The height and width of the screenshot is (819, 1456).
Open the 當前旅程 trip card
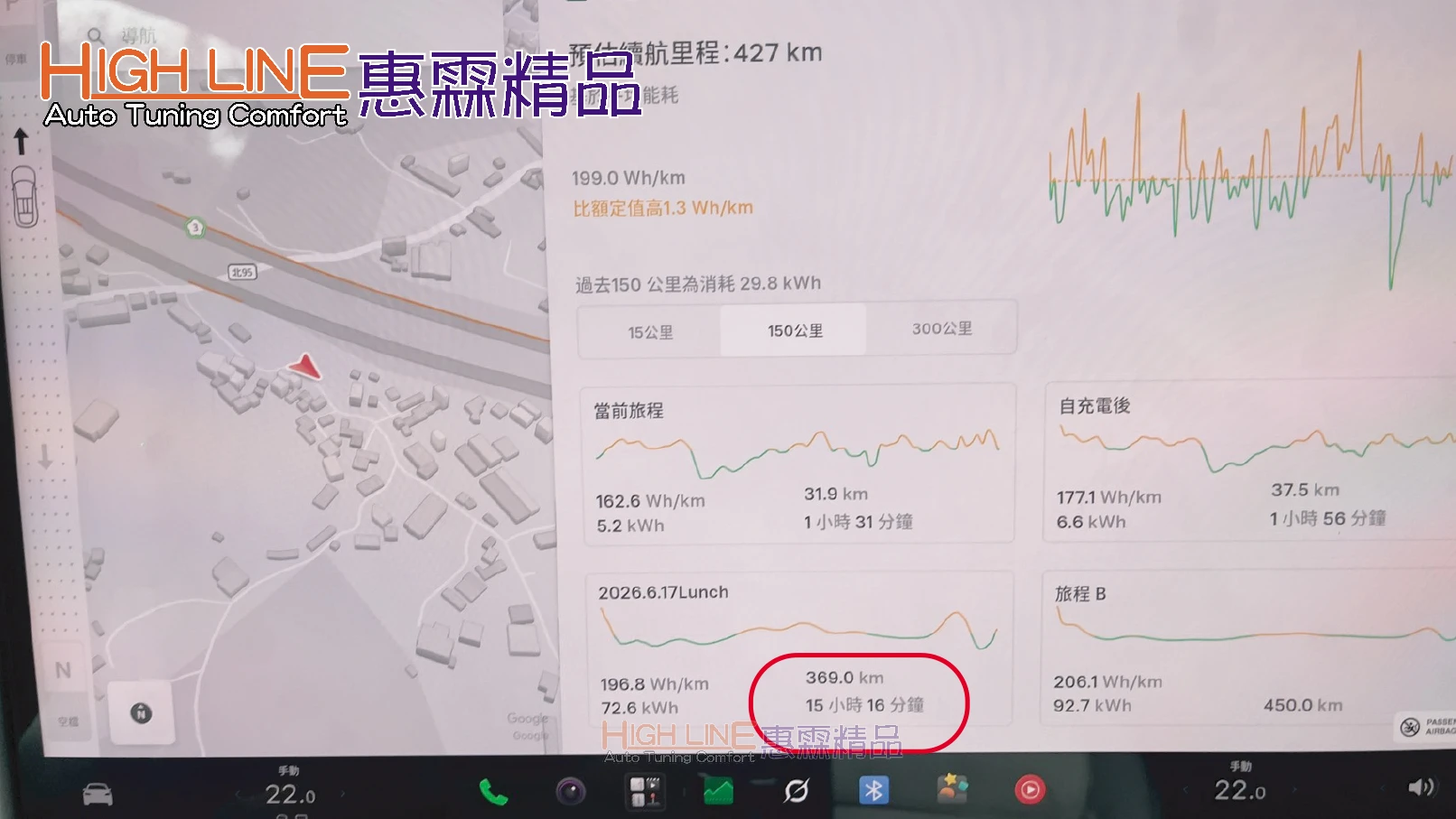click(798, 464)
